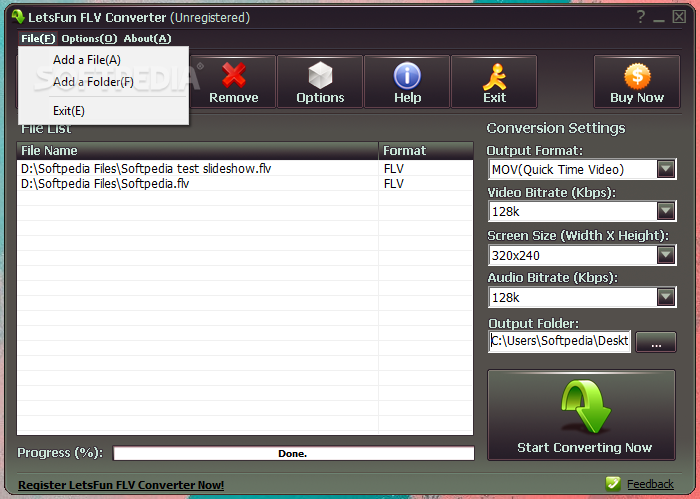The height and width of the screenshot is (499, 700).
Task: Click Register LetsFun FLV Converter Now link
Action: 121,485
